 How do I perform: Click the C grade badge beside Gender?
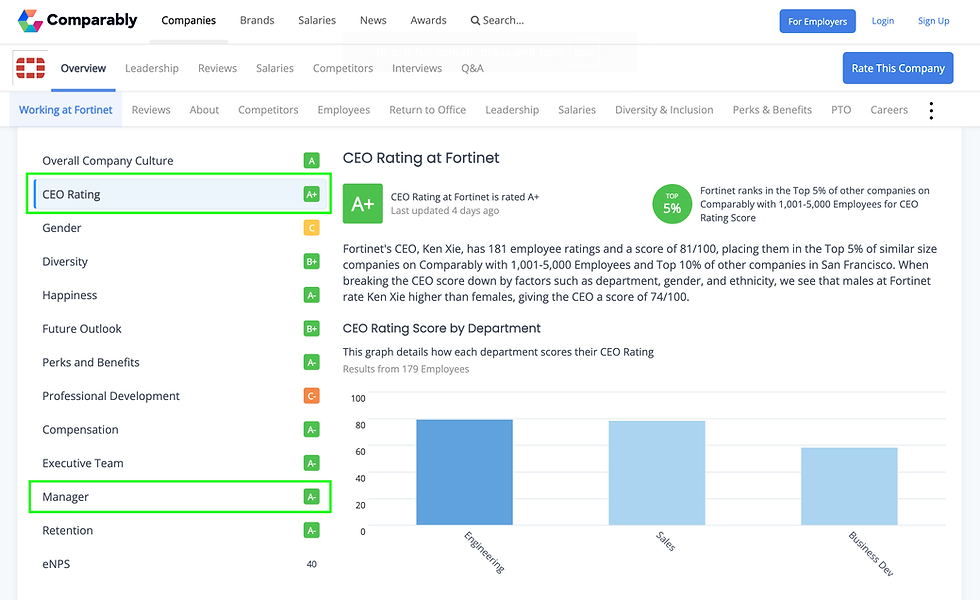(312, 228)
